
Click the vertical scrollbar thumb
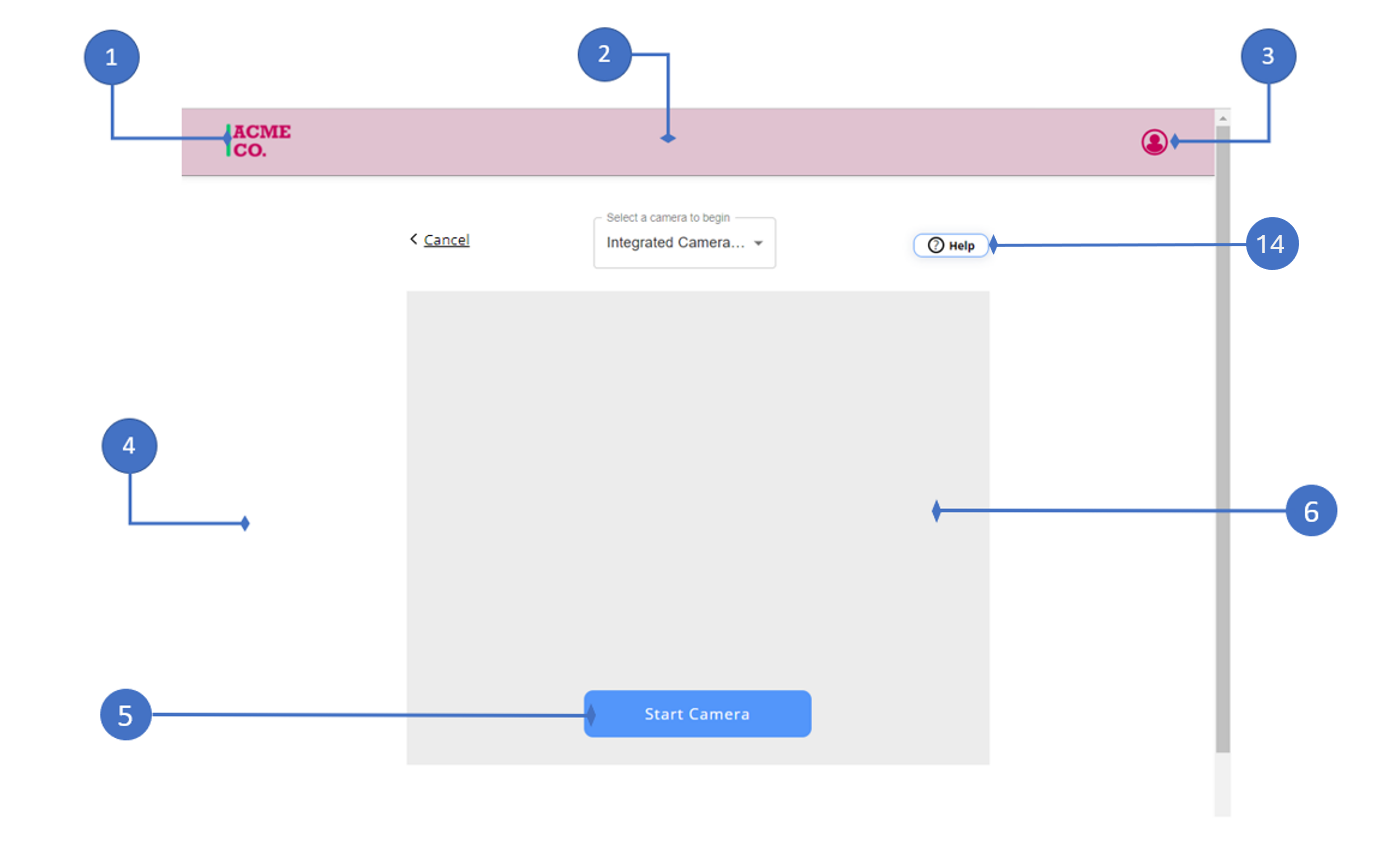1222,440
